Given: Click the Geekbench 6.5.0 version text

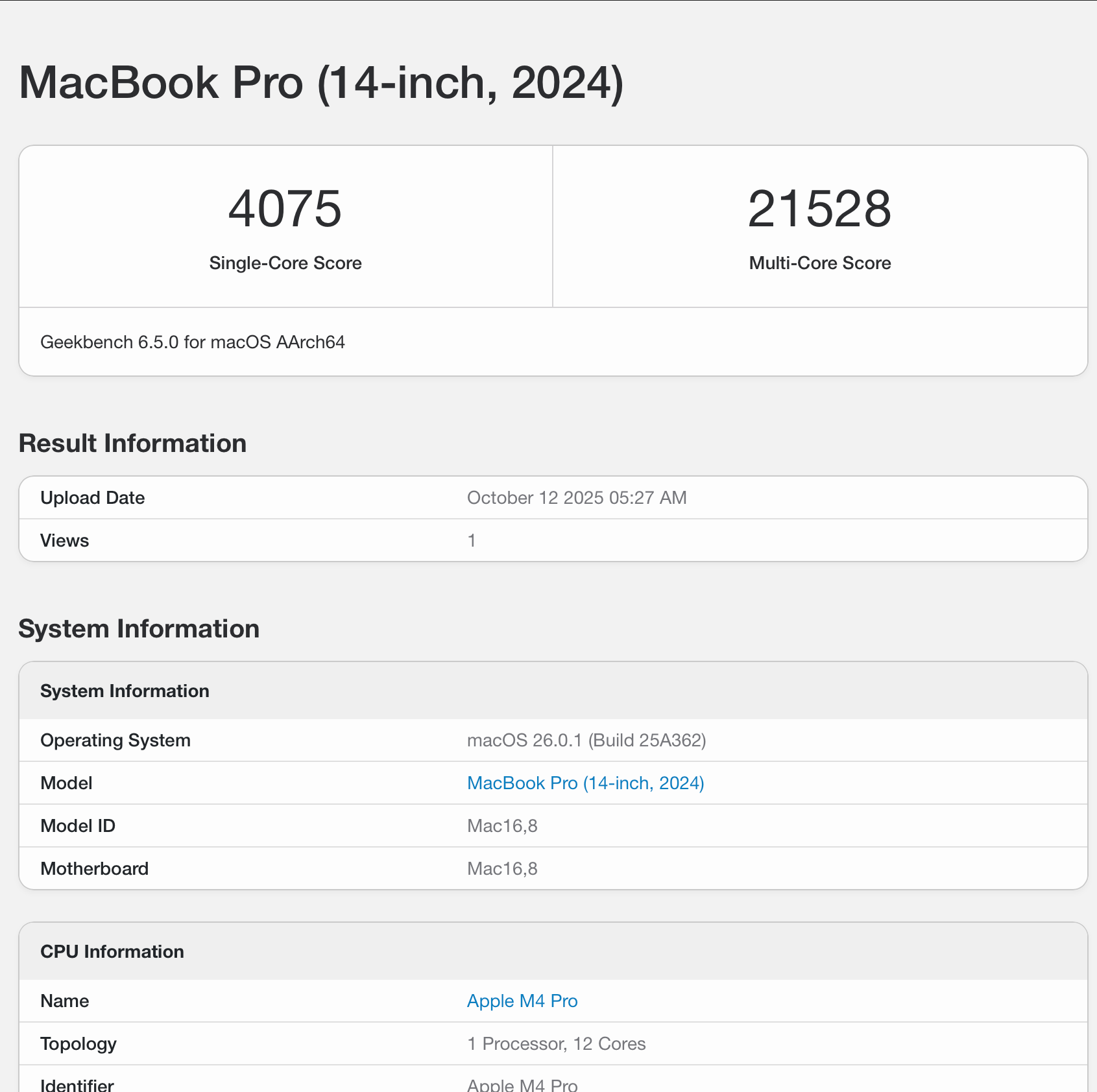Looking at the screenshot, I should (193, 342).
